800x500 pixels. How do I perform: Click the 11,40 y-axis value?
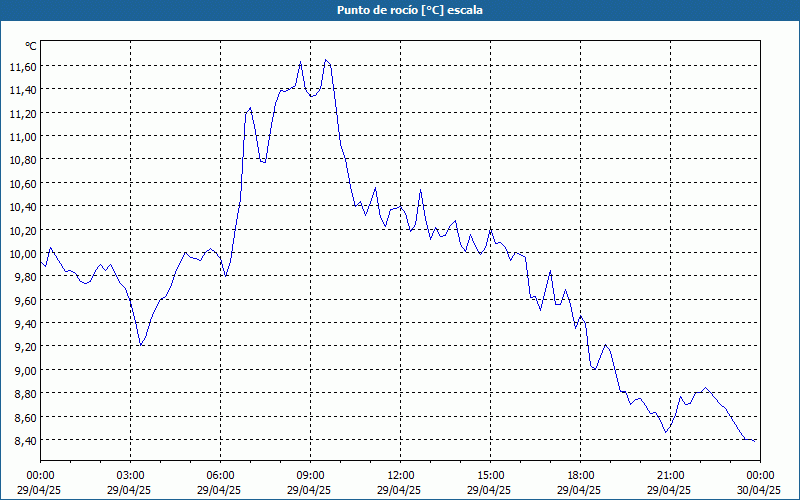(x=23, y=90)
